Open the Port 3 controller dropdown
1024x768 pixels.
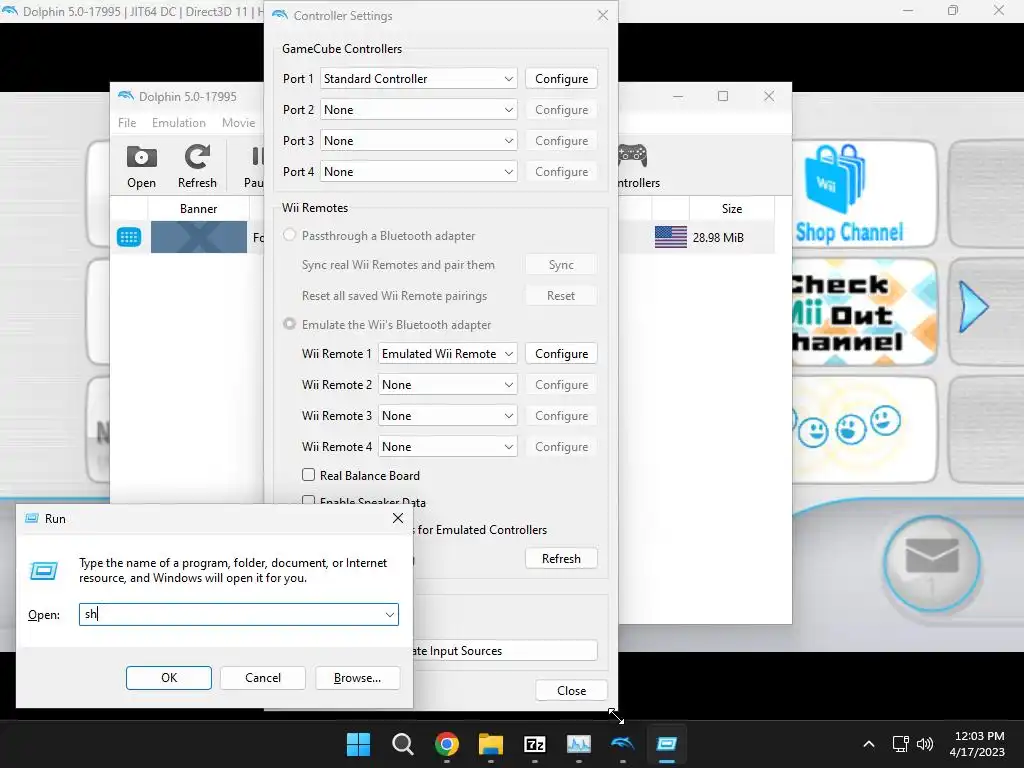click(419, 140)
